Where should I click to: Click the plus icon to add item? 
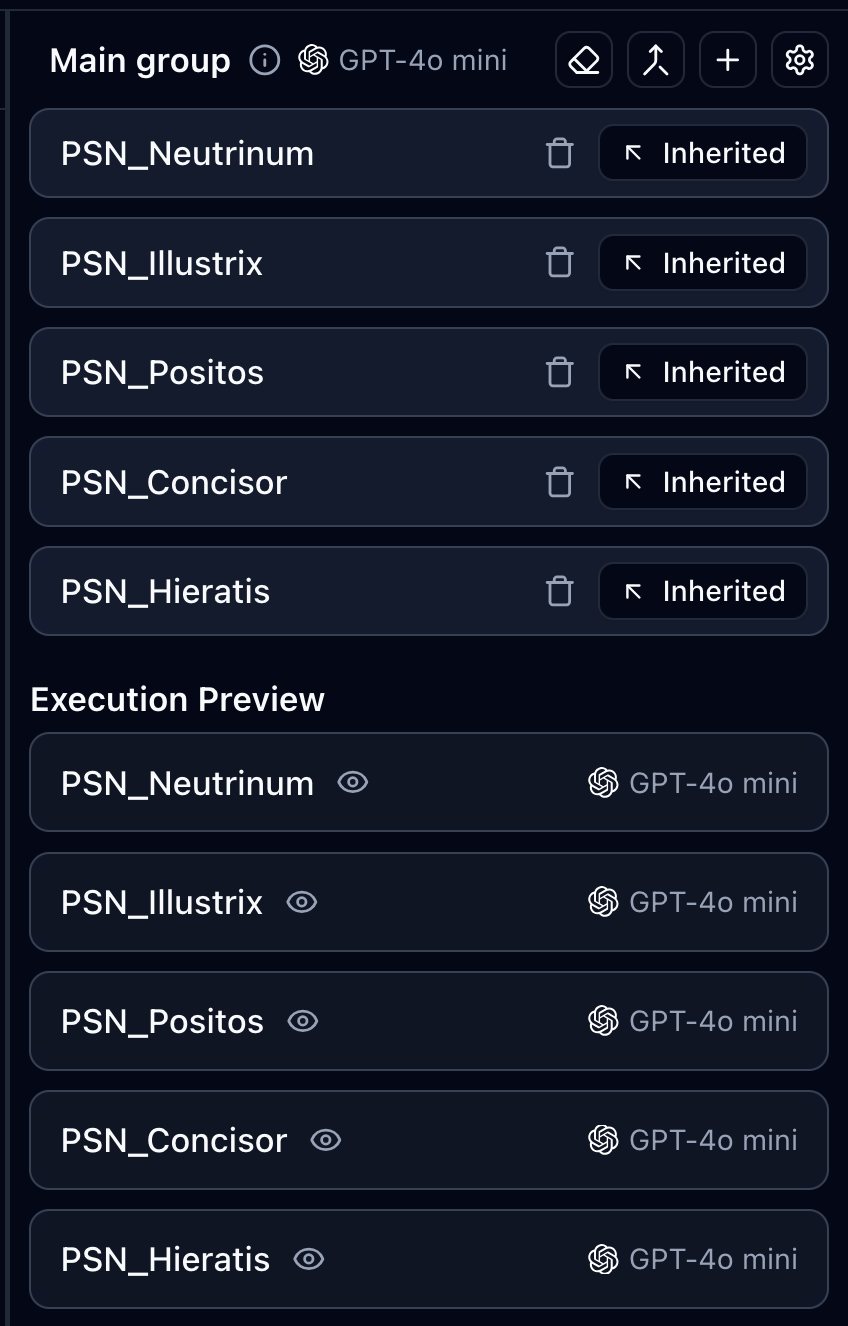pos(728,61)
